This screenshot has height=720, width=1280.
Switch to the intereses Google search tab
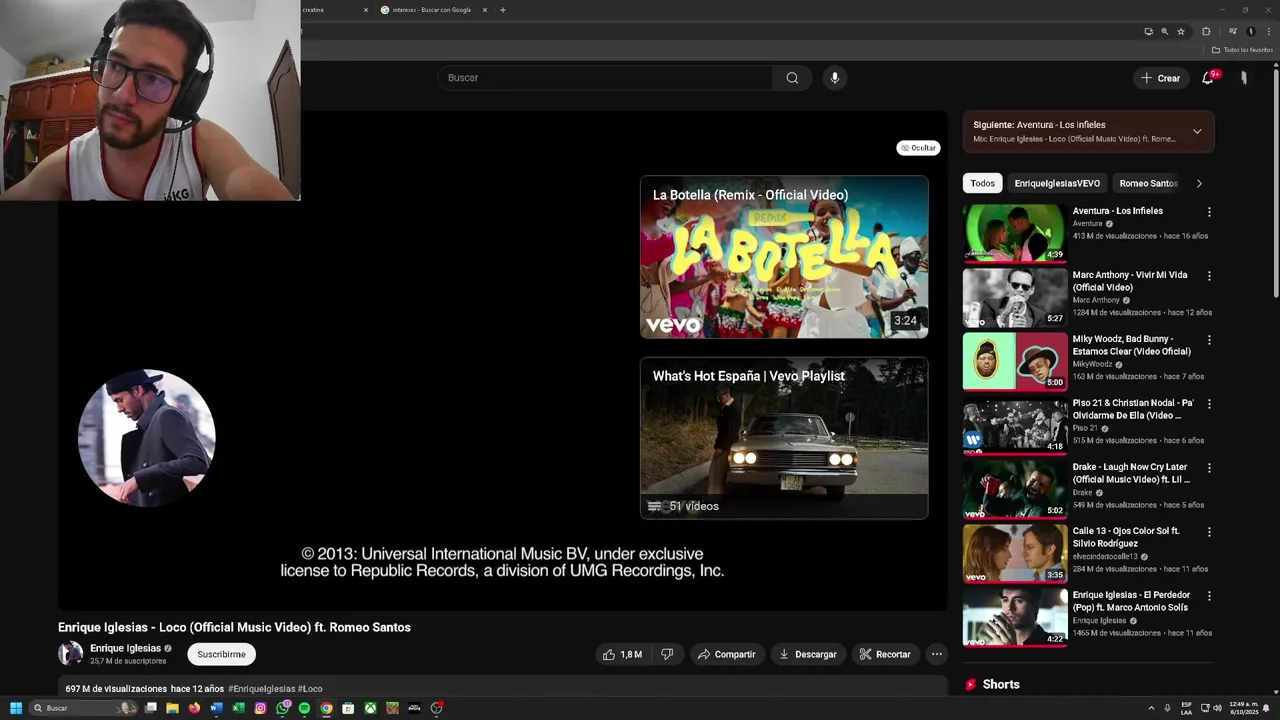[x=431, y=10]
